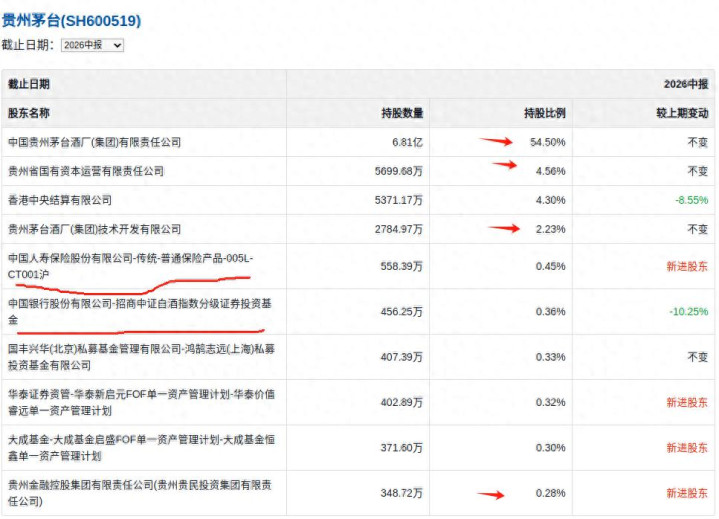The width and height of the screenshot is (719, 519).
Task: Click the 0.30% ownership ratio
Action: (x=550, y=447)
